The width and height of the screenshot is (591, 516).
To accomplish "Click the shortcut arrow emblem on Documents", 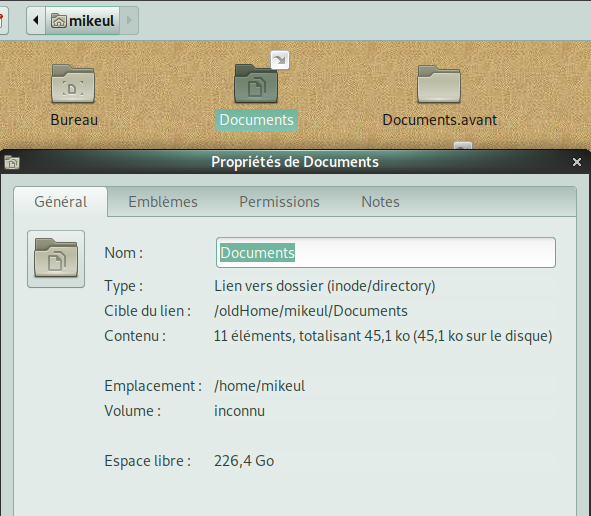I will pos(280,60).
